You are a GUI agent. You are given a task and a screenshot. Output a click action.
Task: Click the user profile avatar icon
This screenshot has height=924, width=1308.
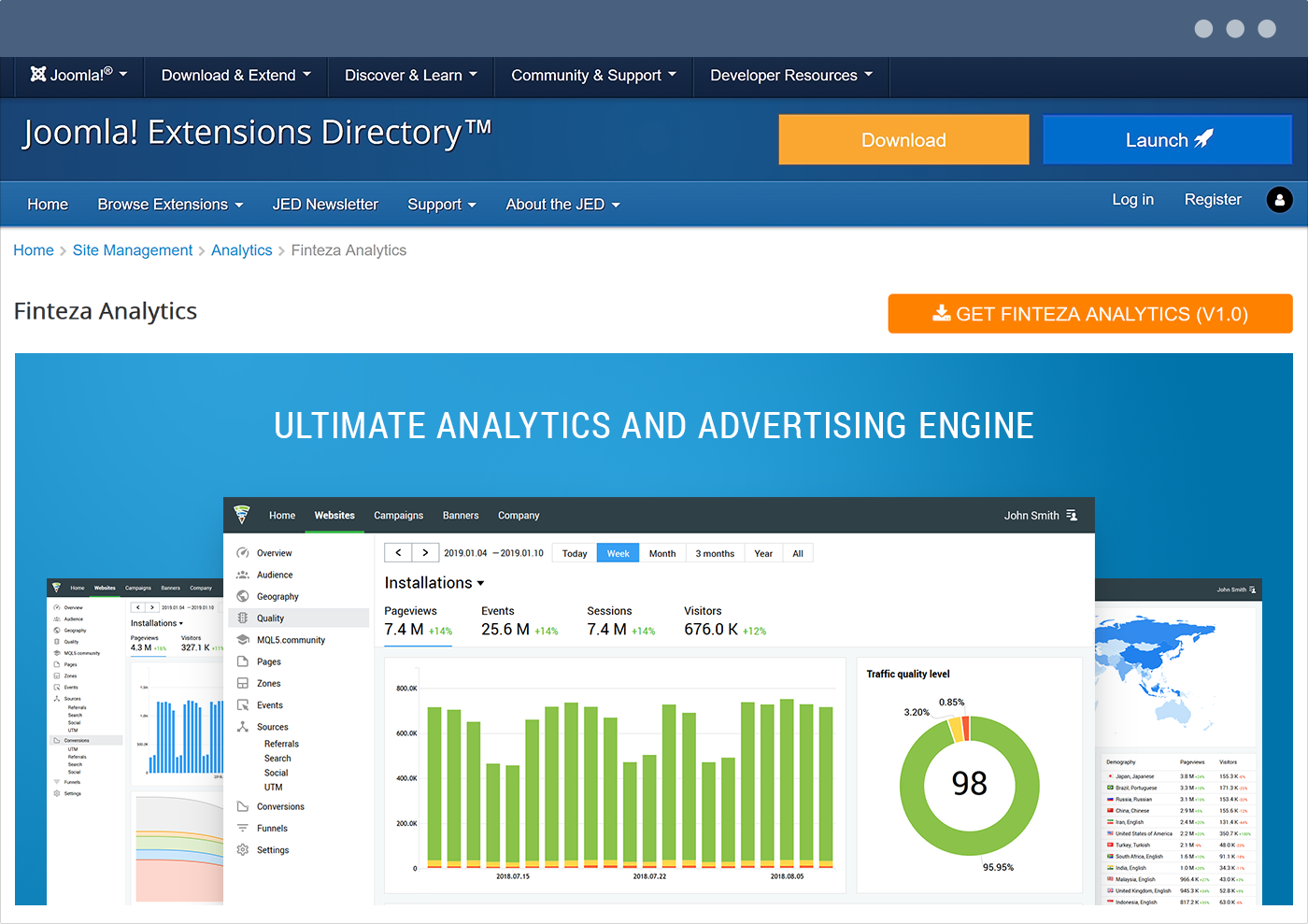(1279, 200)
